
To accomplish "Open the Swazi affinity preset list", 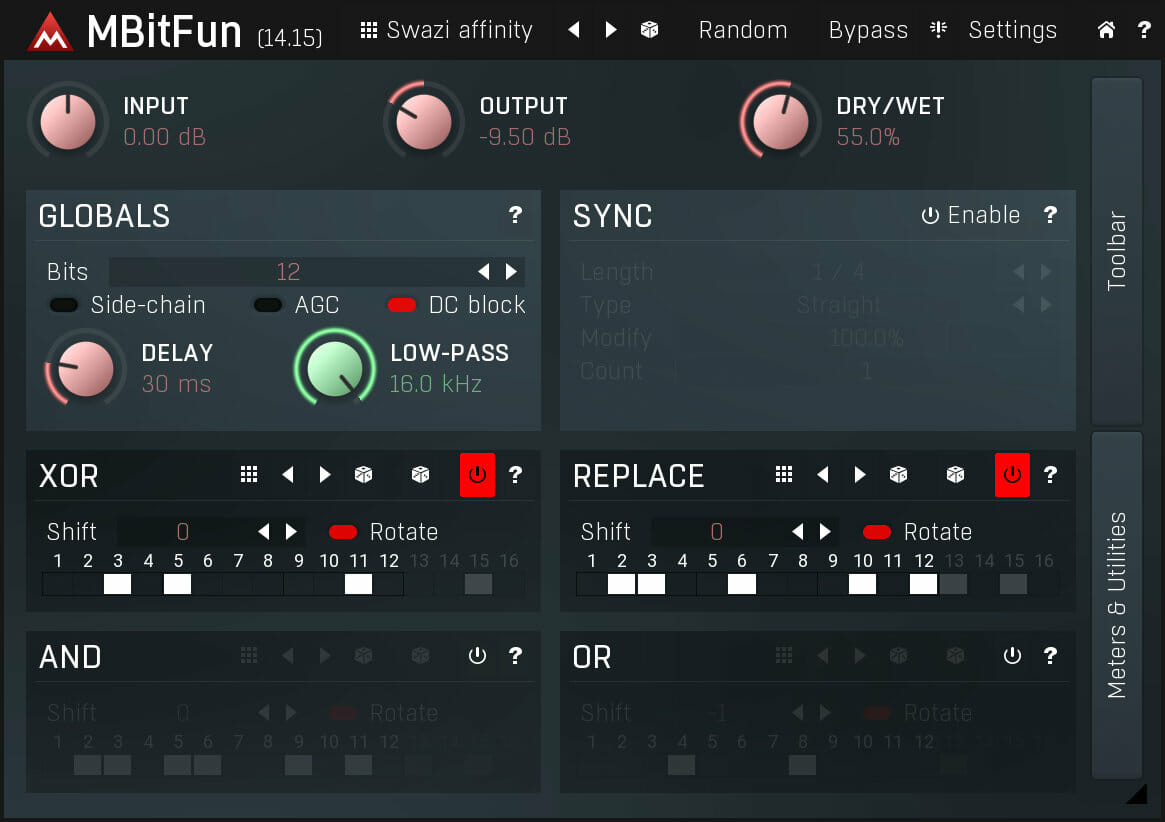I will click(447, 30).
